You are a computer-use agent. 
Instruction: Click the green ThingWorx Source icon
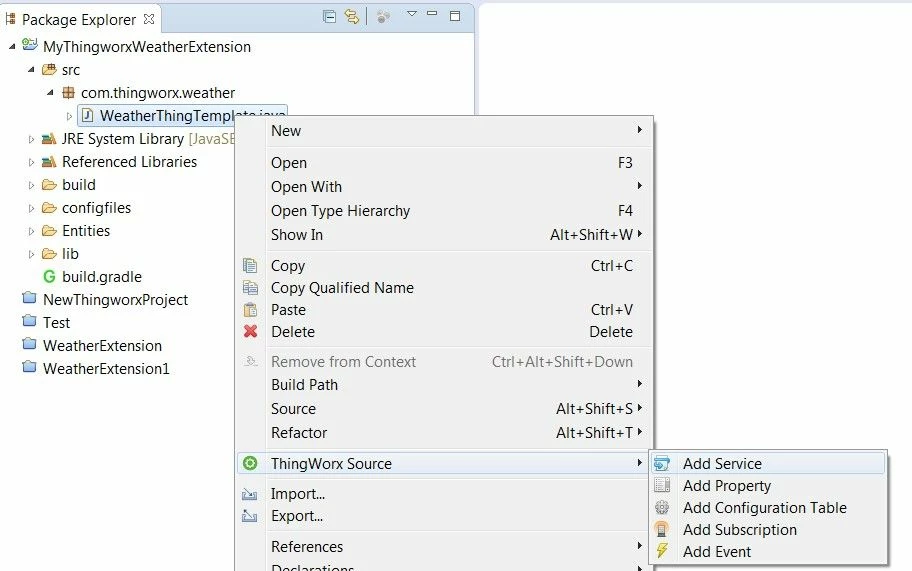(250, 463)
